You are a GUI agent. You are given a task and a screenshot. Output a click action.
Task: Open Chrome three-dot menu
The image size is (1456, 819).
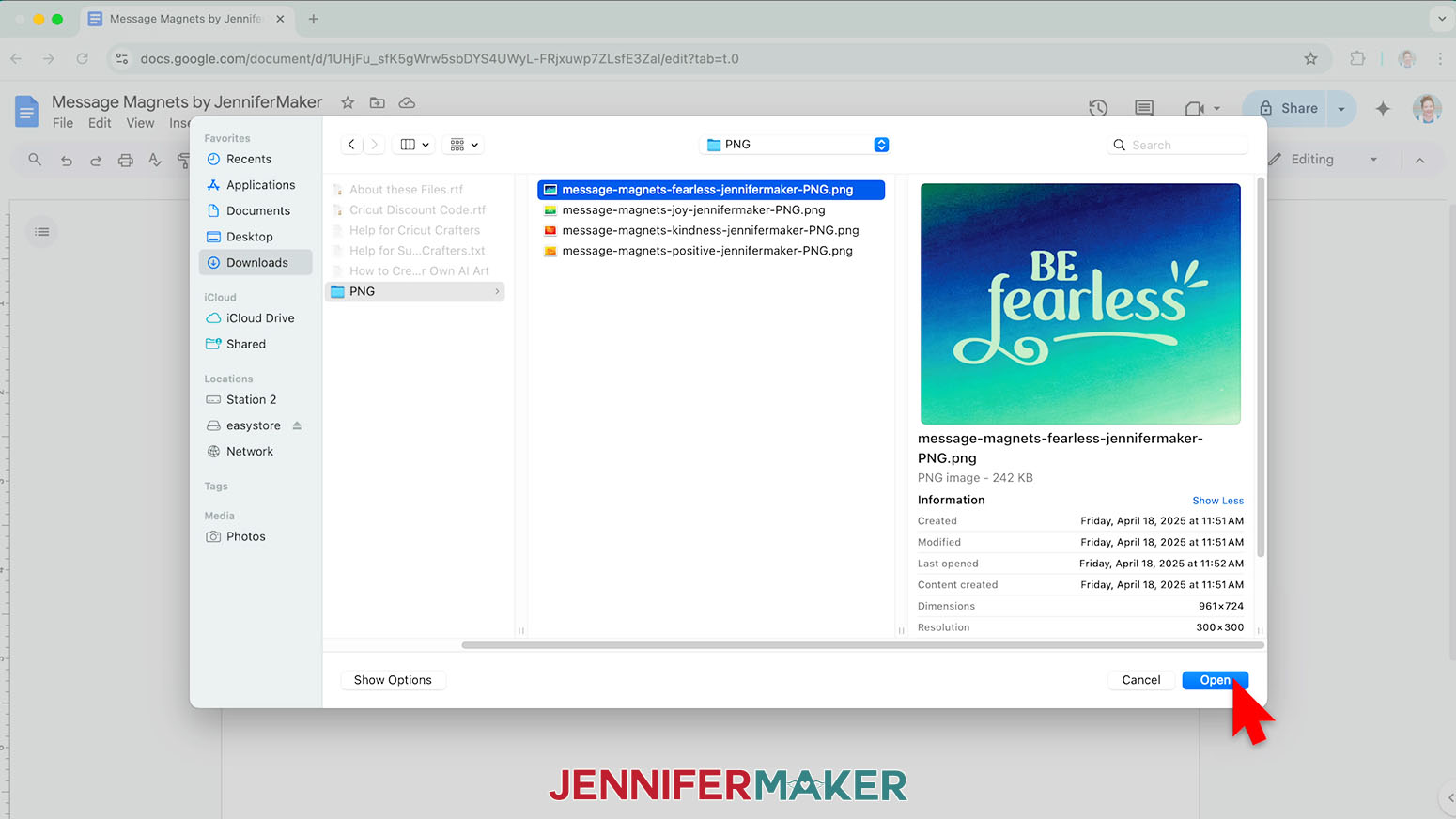(1440, 58)
